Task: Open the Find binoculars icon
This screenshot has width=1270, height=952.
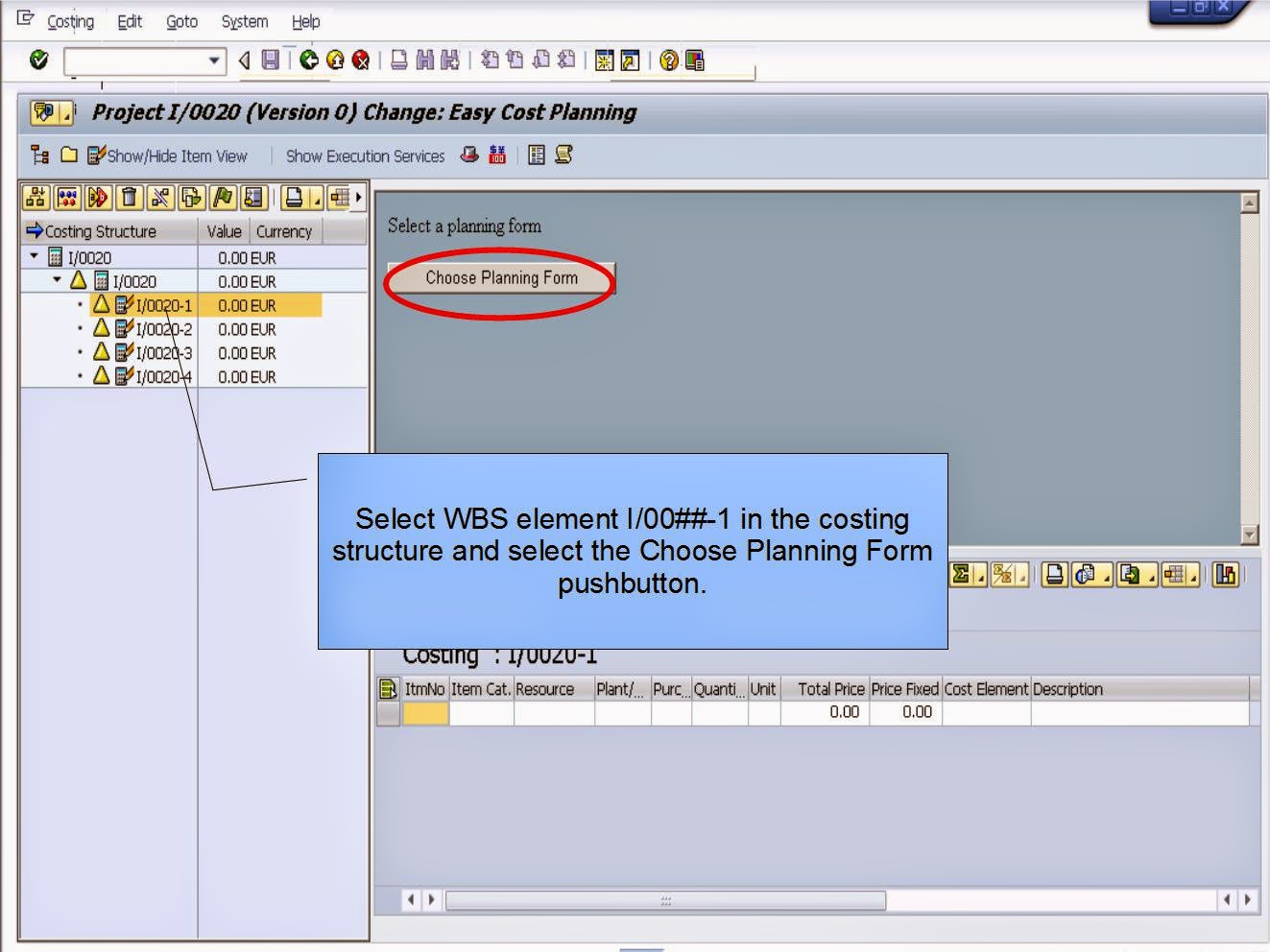Action: coord(426,59)
